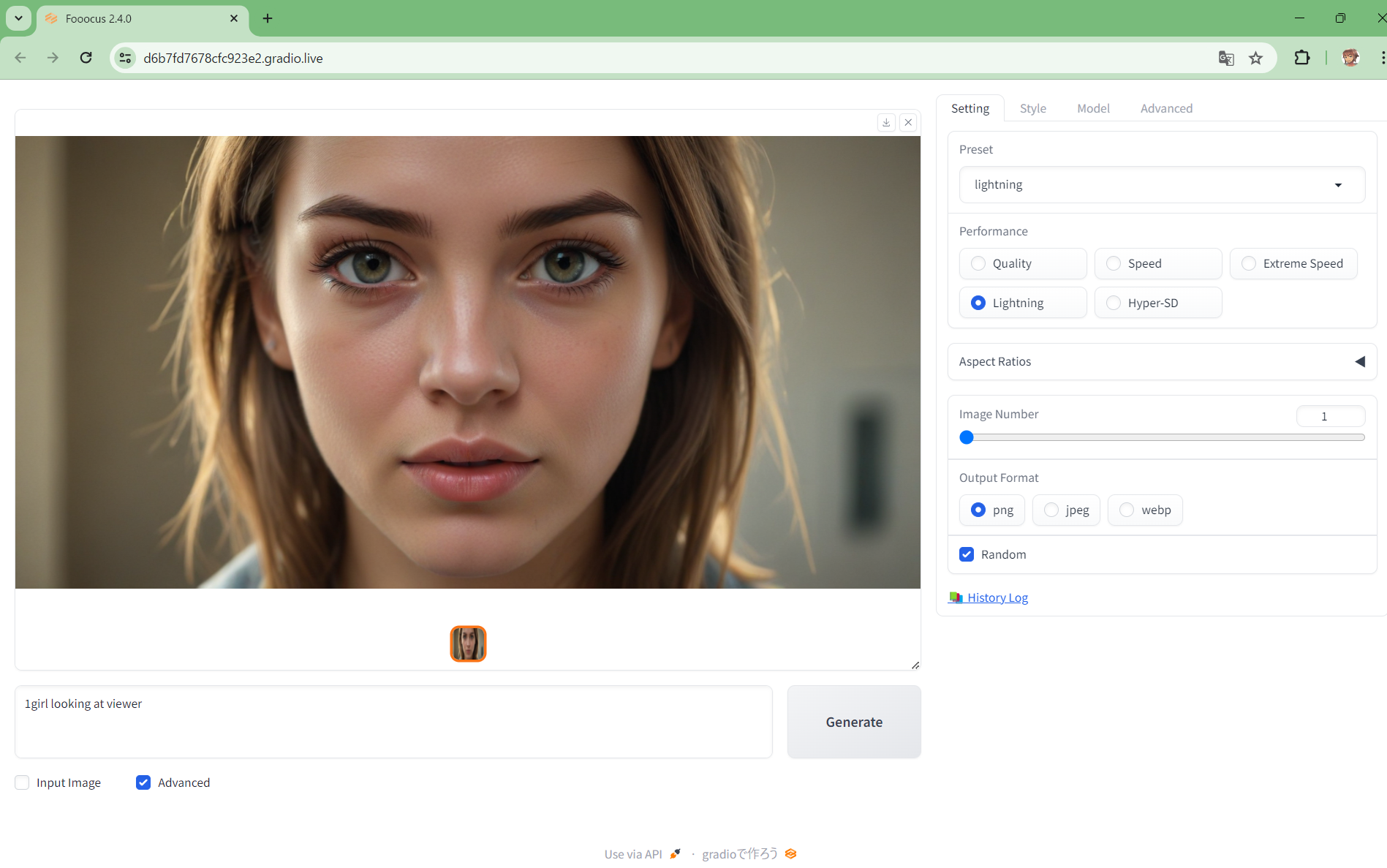Select Quality performance option
The height and width of the screenshot is (868, 1387).
(x=1023, y=263)
